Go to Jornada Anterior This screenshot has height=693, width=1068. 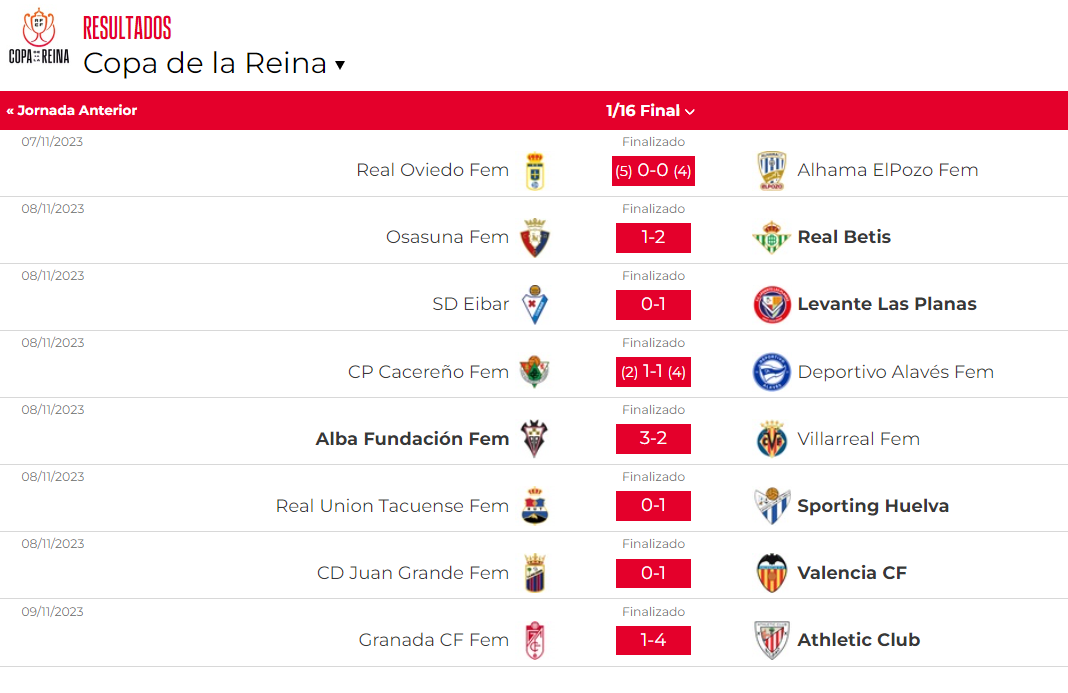(72, 110)
